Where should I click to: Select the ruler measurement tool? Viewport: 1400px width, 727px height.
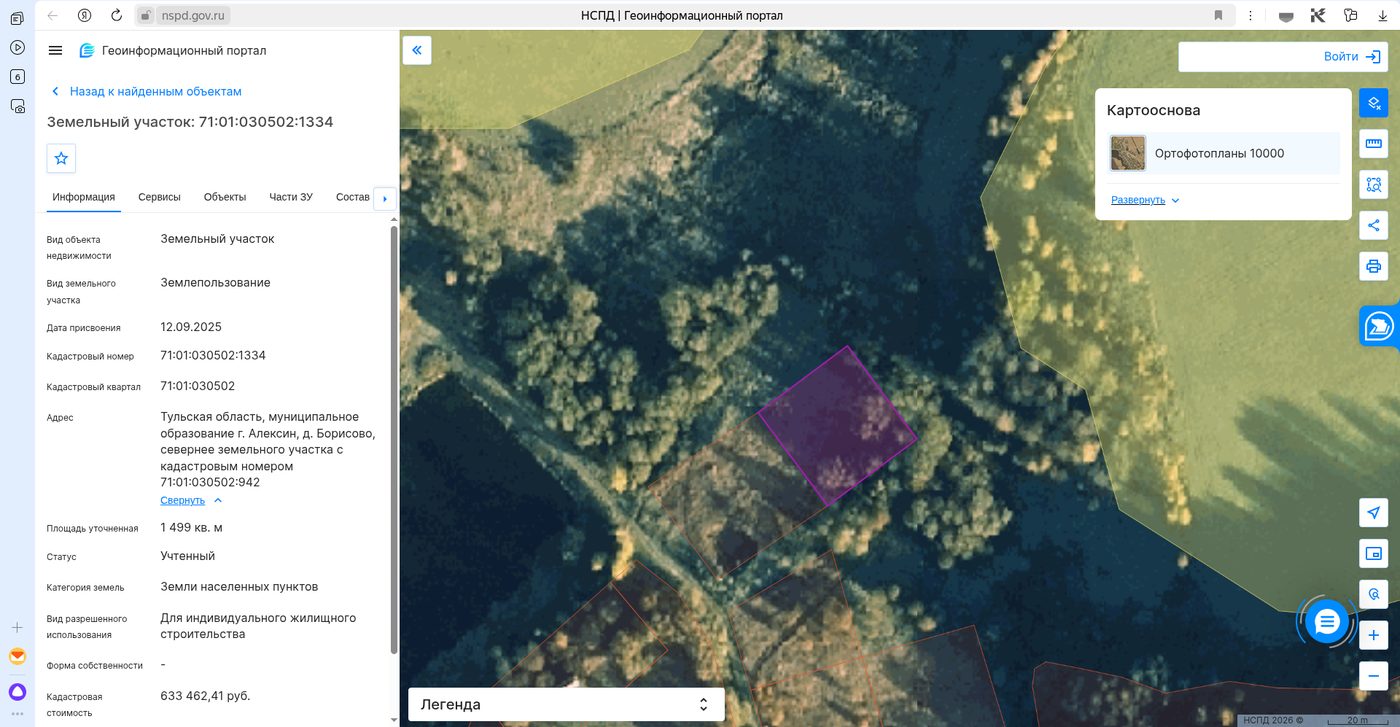coord(1374,144)
